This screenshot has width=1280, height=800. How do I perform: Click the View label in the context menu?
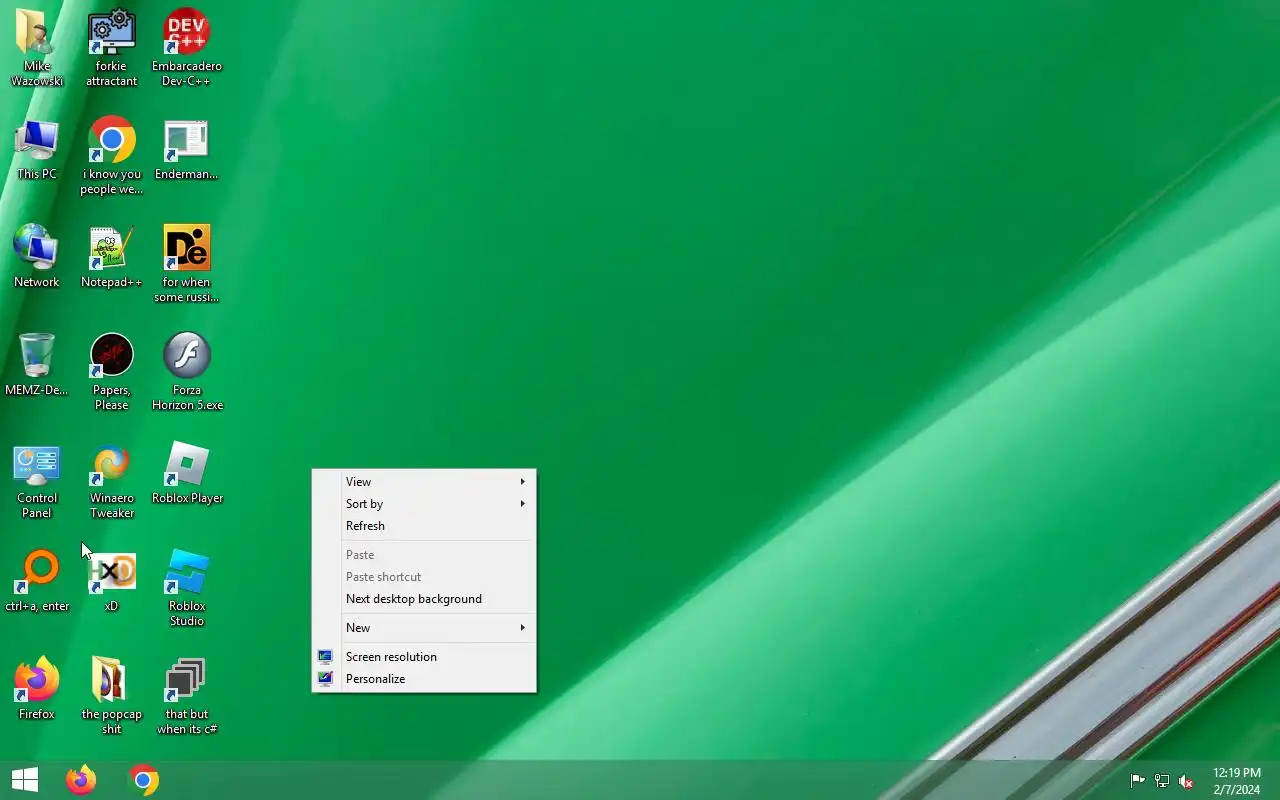358,482
